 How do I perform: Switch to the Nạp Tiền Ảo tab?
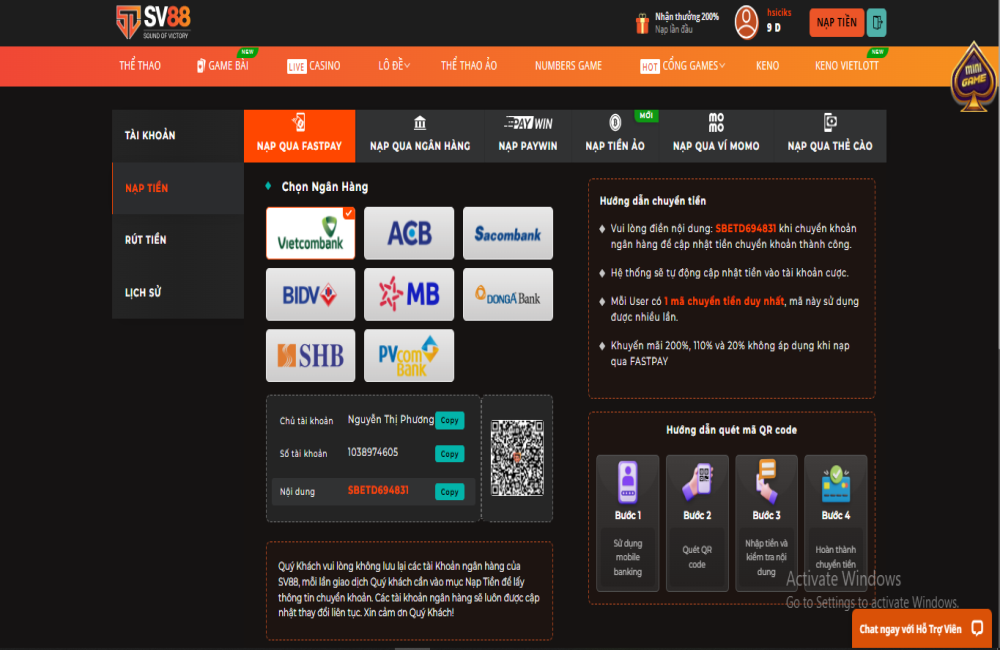pyautogui.click(x=615, y=136)
